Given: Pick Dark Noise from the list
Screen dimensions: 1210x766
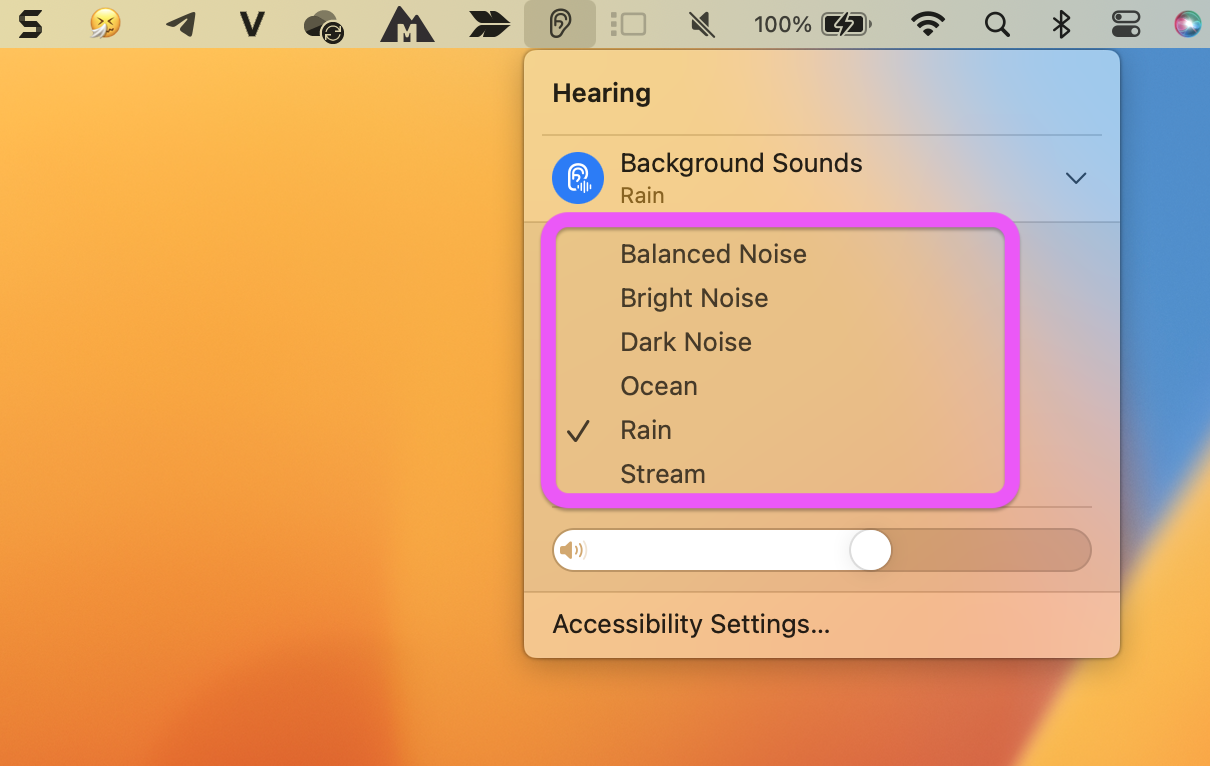Looking at the screenshot, I should [x=686, y=342].
